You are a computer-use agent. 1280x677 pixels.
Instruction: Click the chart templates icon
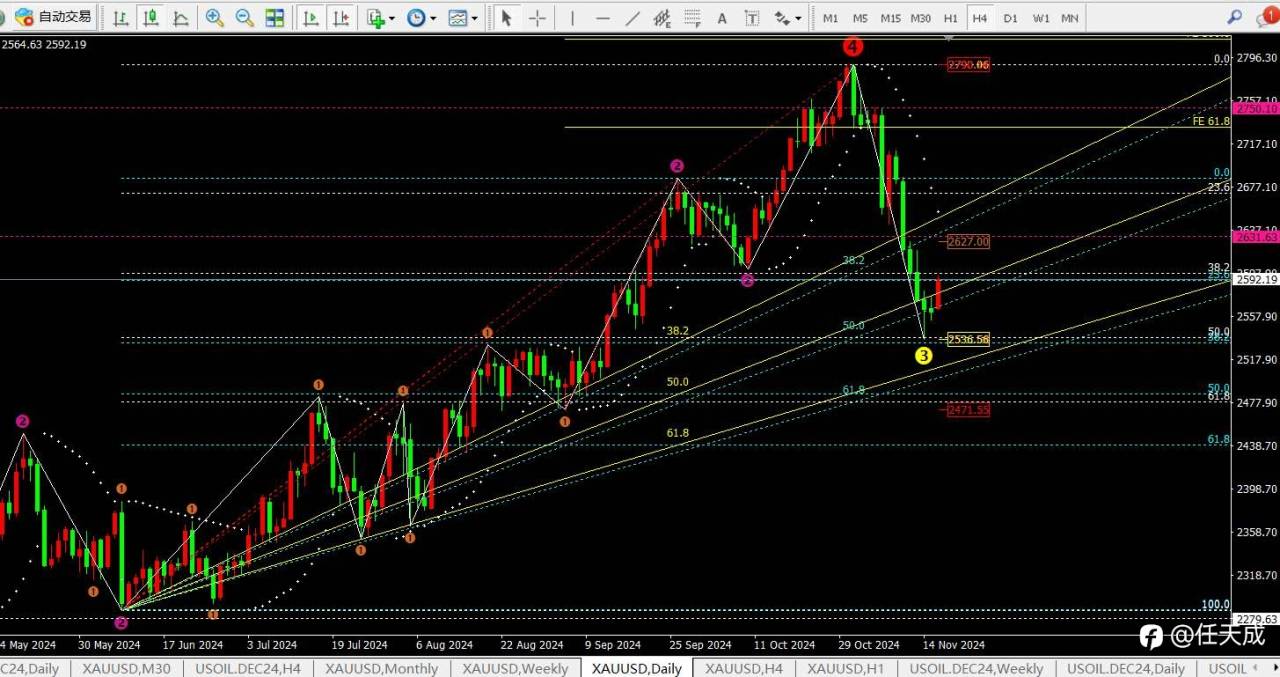click(458, 17)
